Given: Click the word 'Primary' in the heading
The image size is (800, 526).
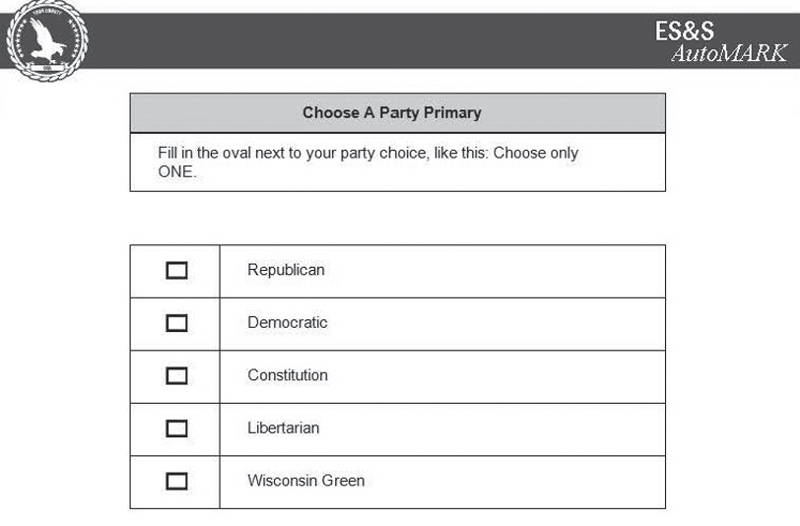Looking at the screenshot, I should (452, 113).
